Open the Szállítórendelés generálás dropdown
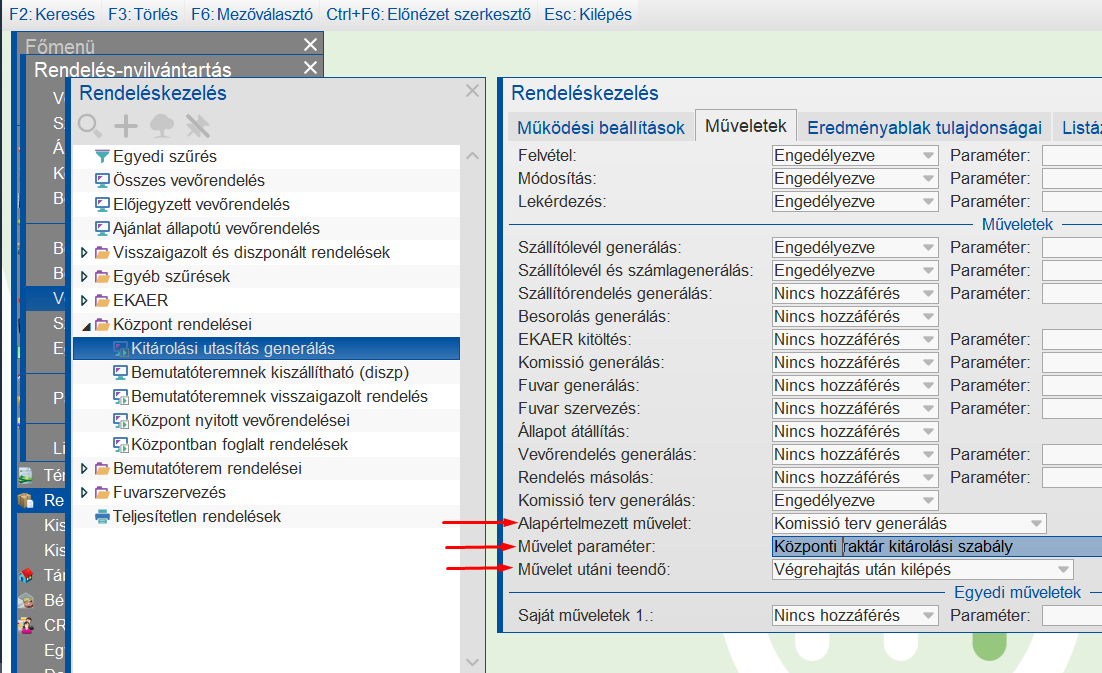Image resolution: width=1102 pixels, height=673 pixels. click(x=855, y=294)
